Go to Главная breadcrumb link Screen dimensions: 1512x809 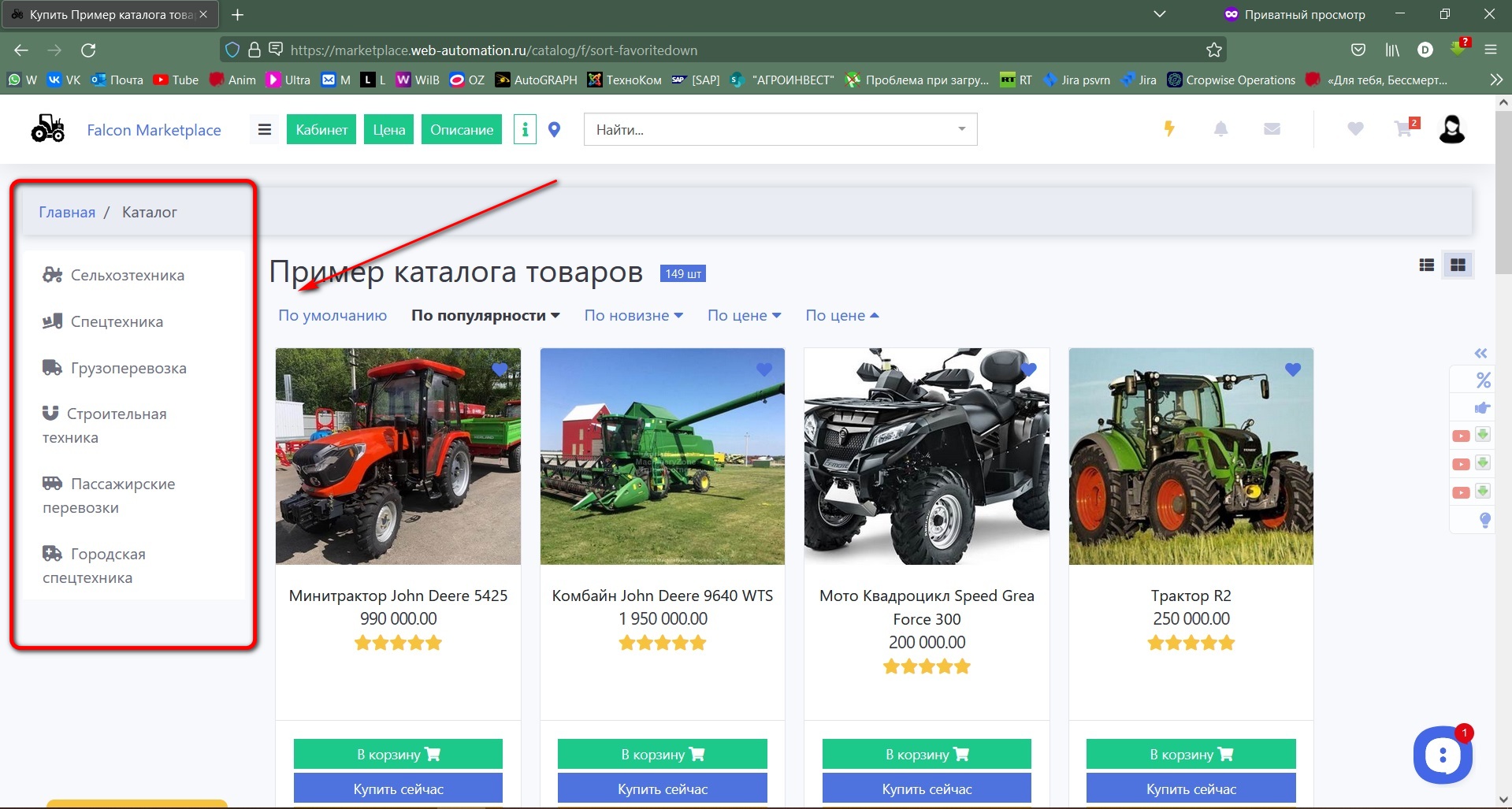67,212
